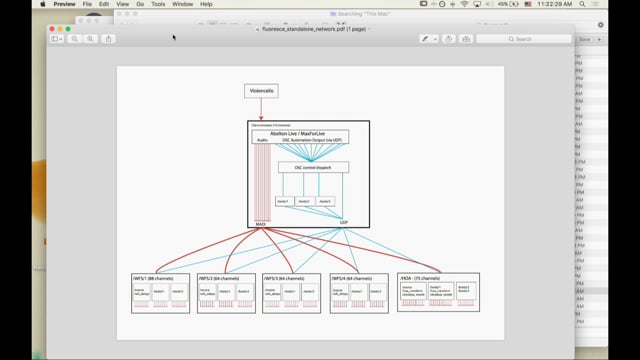
Task: Open the AirPlay display menu
Action: pyautogui.click(x=477, y=4)
